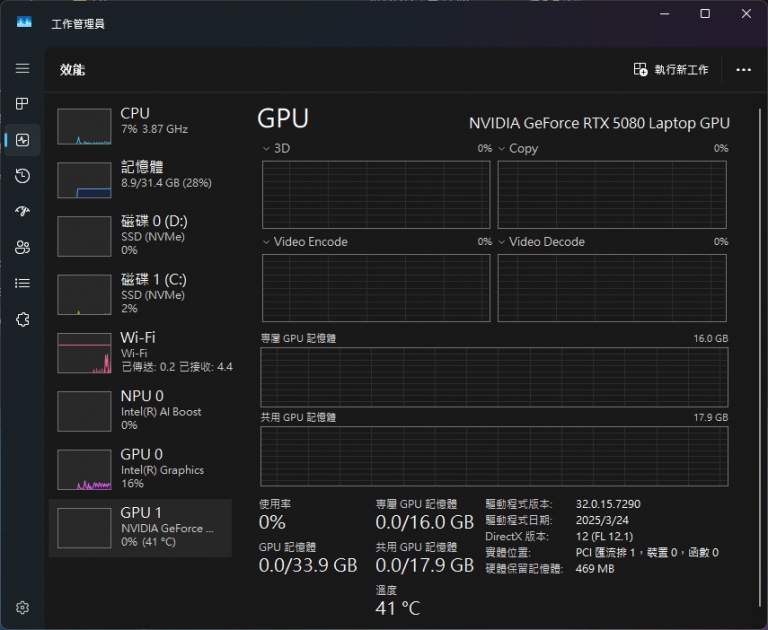
Task: Open the three-dots more options menu
Action: (x=744, y=70)
